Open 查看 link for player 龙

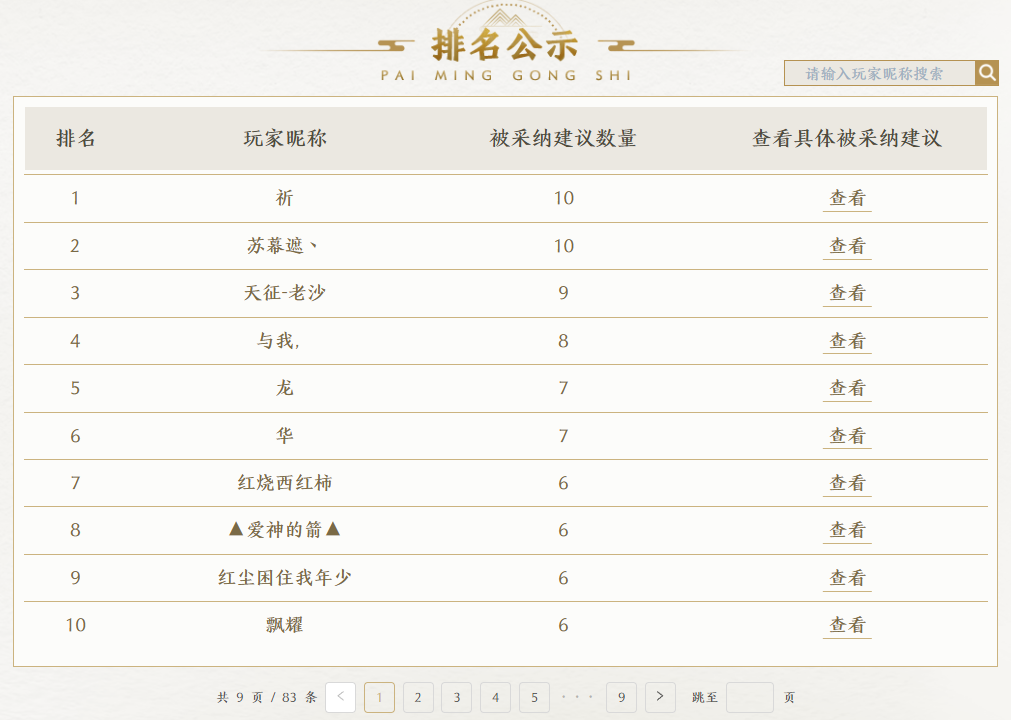click(847, 388)
